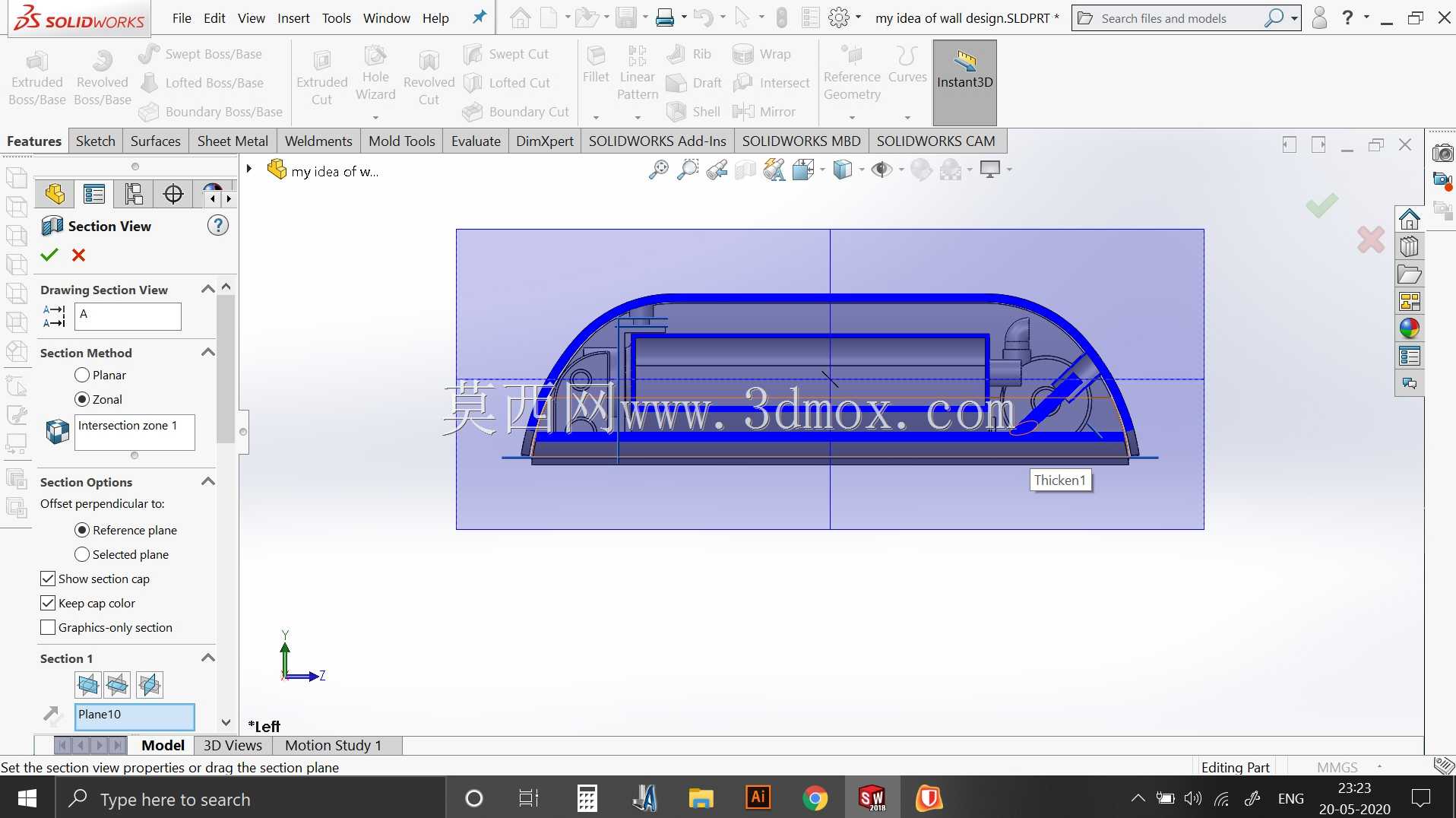1456x818 pixels.
Task: Select Planar section method
Action: click(82, 376)
